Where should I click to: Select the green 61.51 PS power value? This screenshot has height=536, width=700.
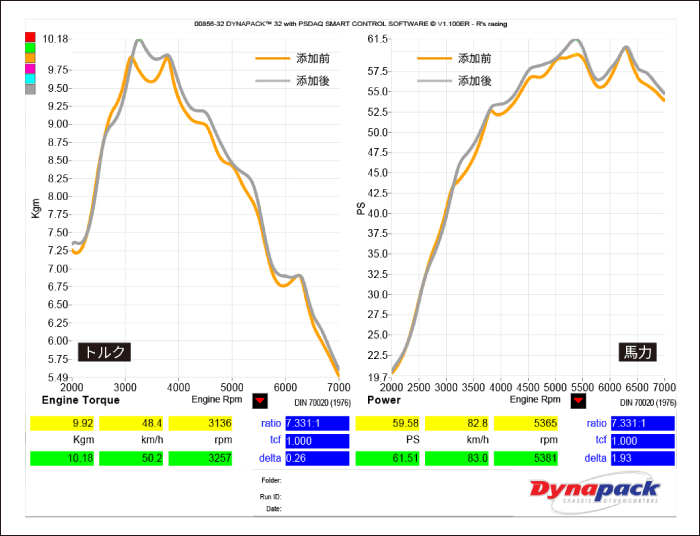[384, 458]
